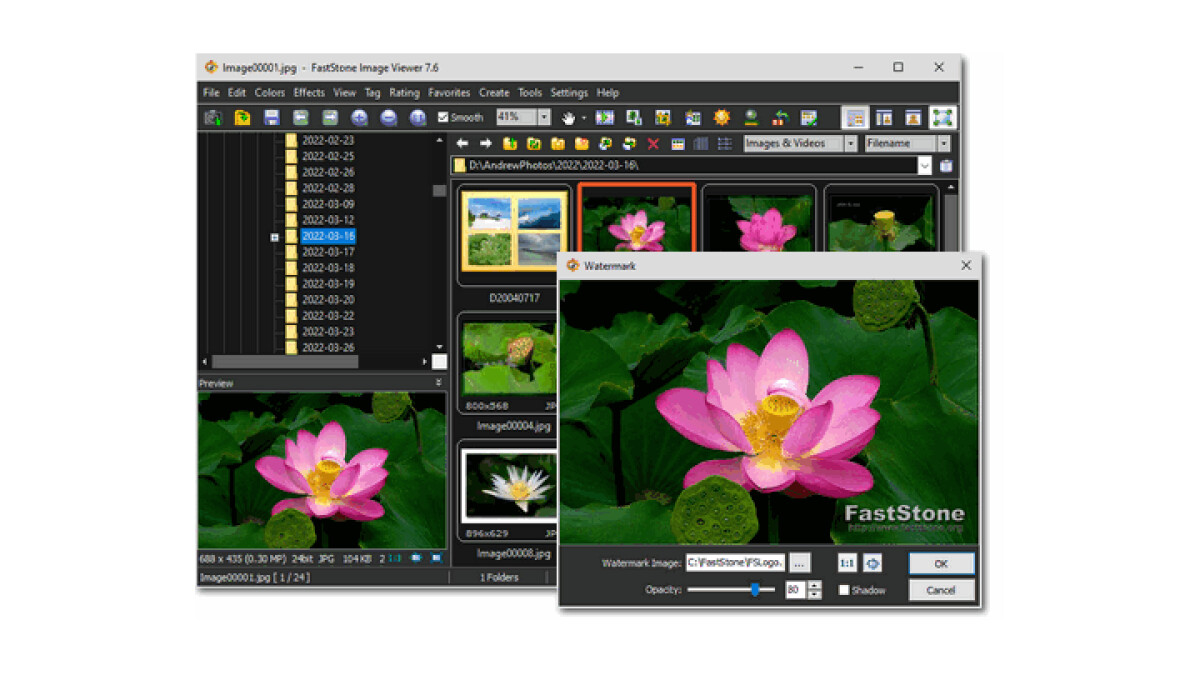Click the Resize image toolbar icon
The image size is (1200, 675).
click(x=634, y=117)
